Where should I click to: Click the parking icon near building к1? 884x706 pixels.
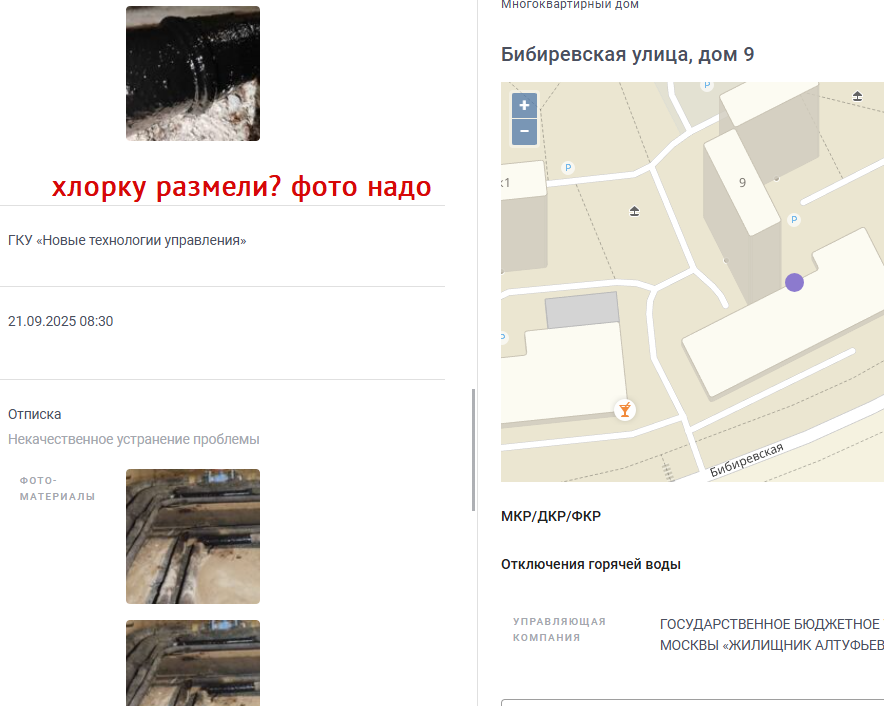[568, 167]
